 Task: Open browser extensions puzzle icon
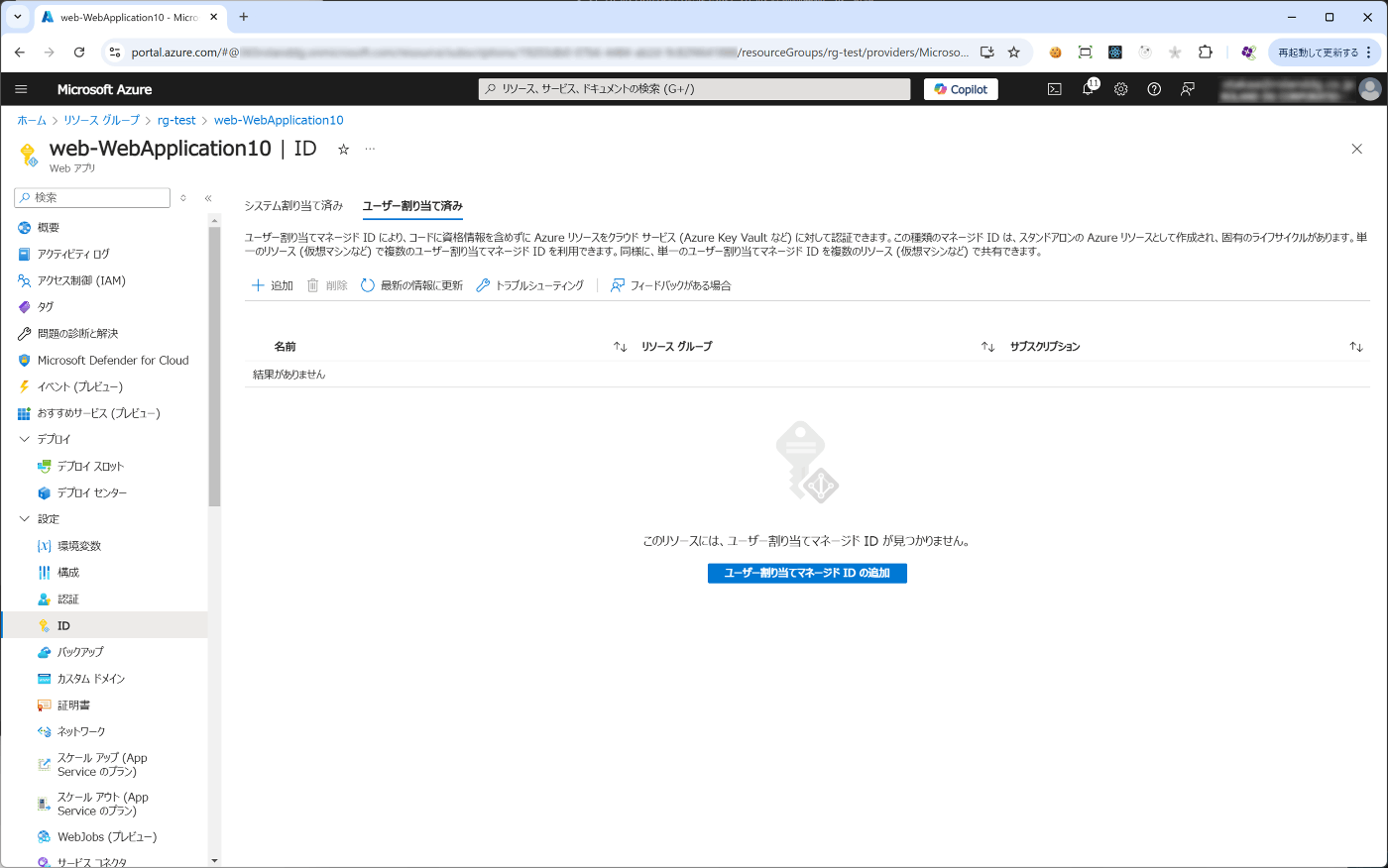tap(1206, 53)
